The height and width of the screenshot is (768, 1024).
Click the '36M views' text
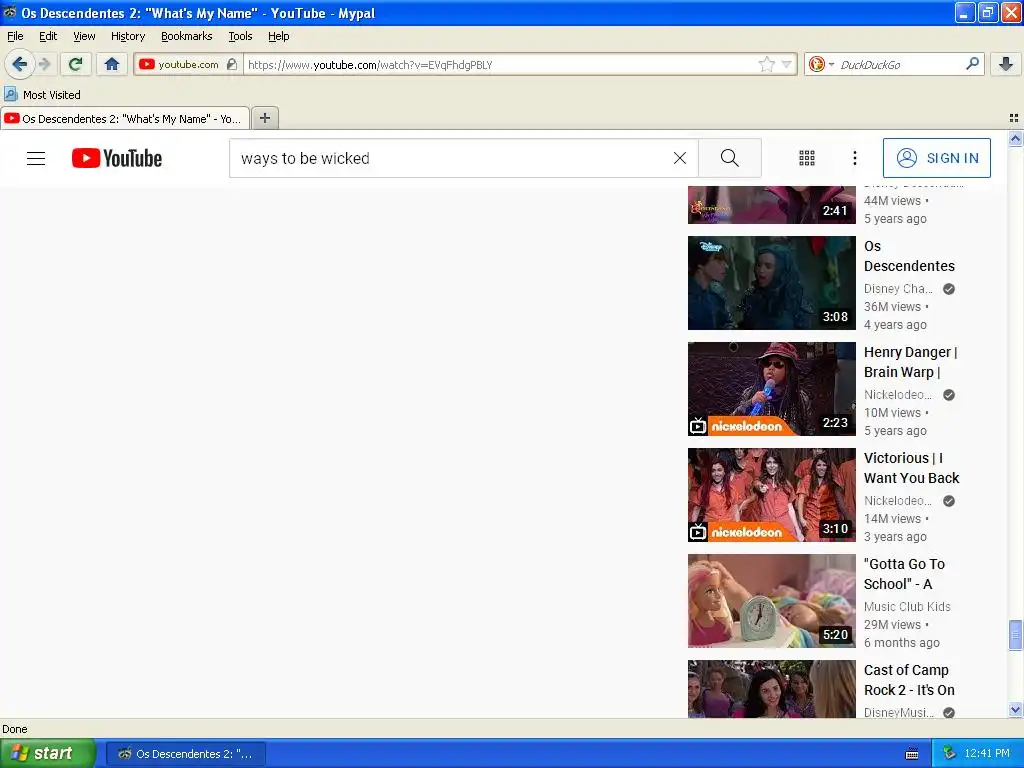click(892, 307)
